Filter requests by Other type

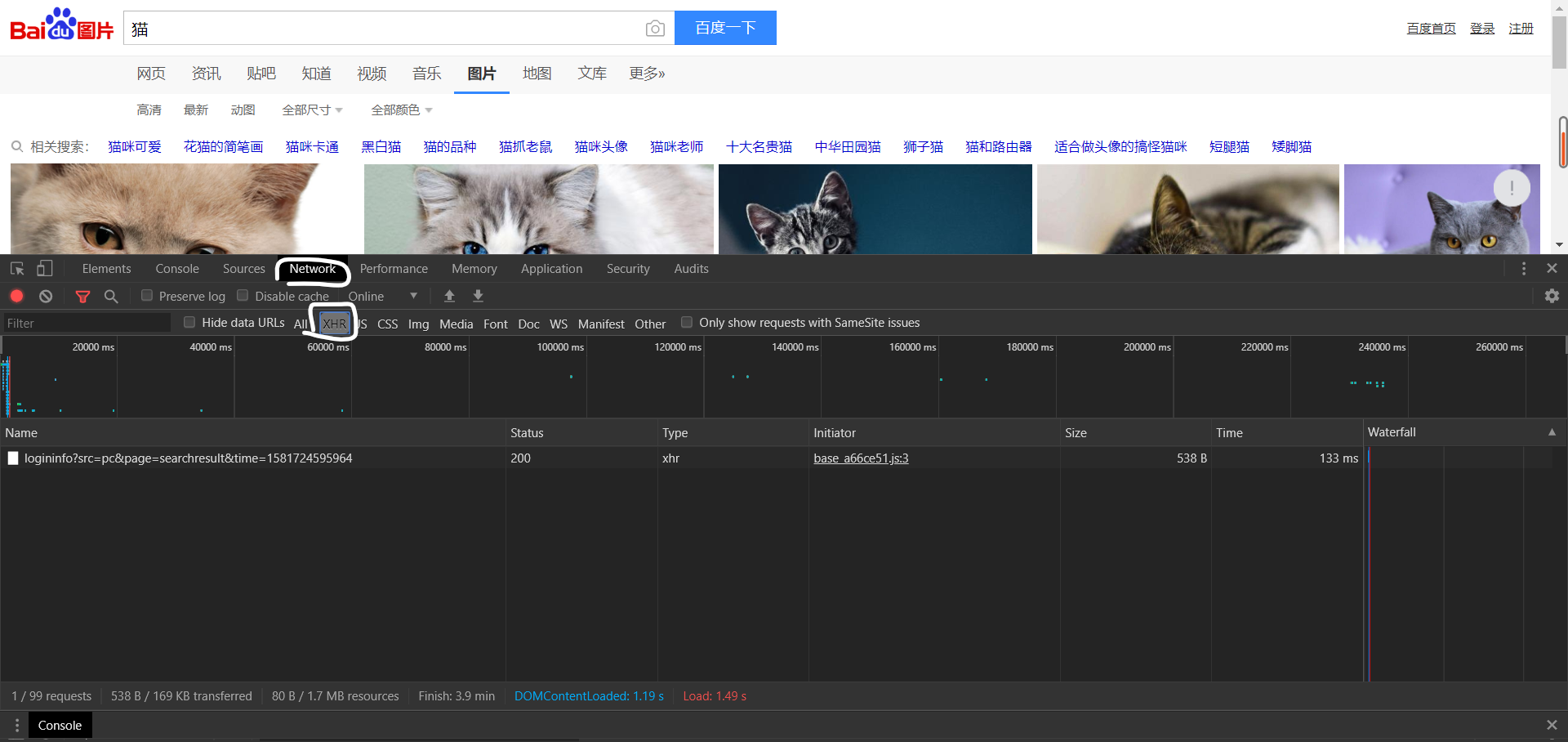(x=651, y=324)
